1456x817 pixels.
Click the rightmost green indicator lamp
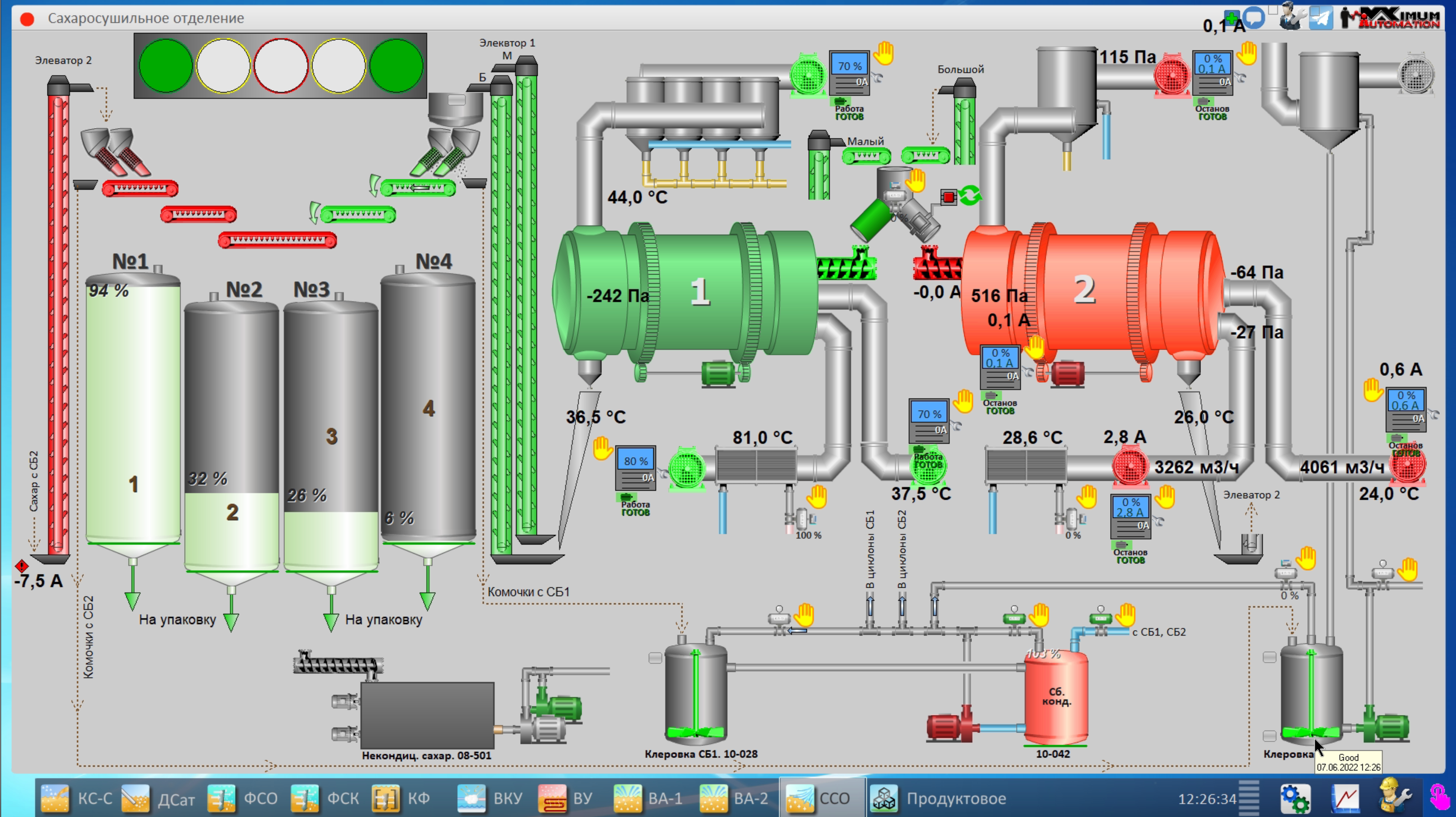(396, 66)
